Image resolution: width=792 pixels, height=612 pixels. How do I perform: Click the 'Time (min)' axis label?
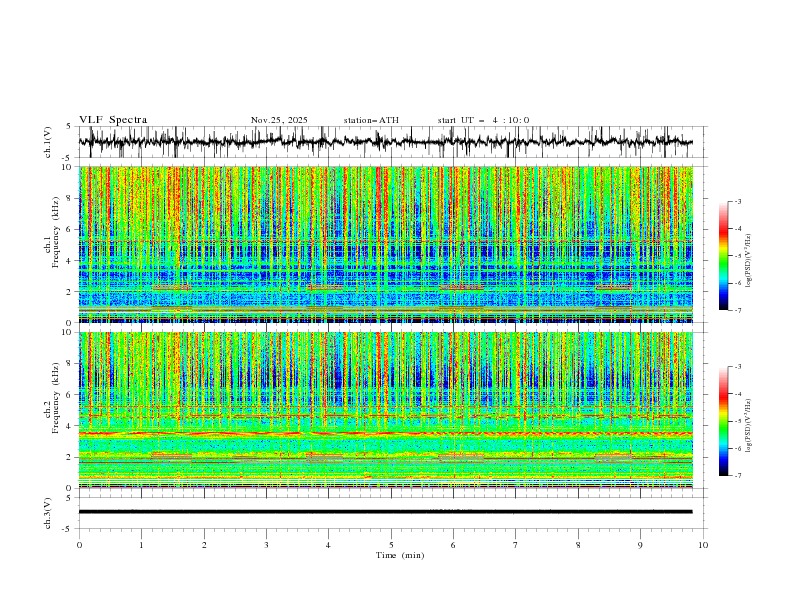(400, 555)
